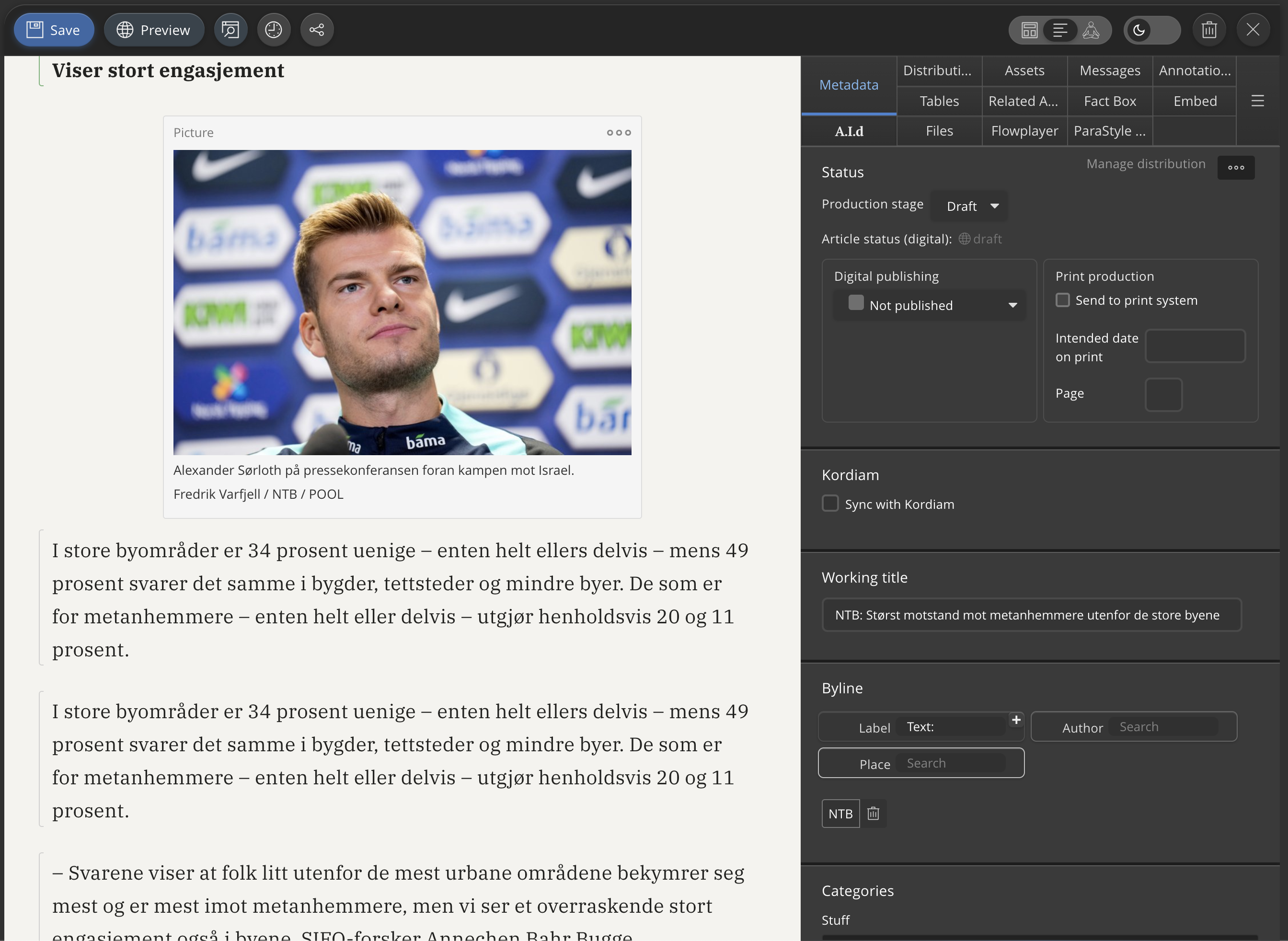Switch to the text-aligned layout view icon
1288x941 pixels.
pos(1059,30)
